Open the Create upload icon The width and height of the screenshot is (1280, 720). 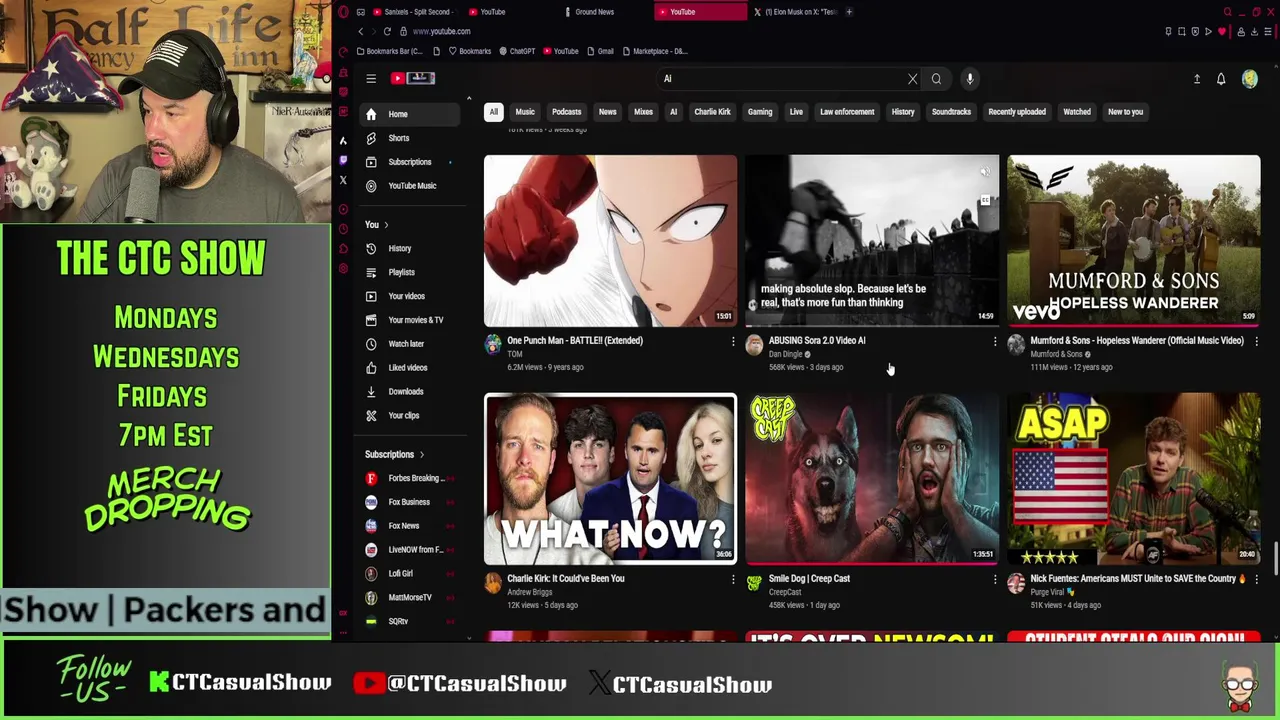tap(1196, 79)
